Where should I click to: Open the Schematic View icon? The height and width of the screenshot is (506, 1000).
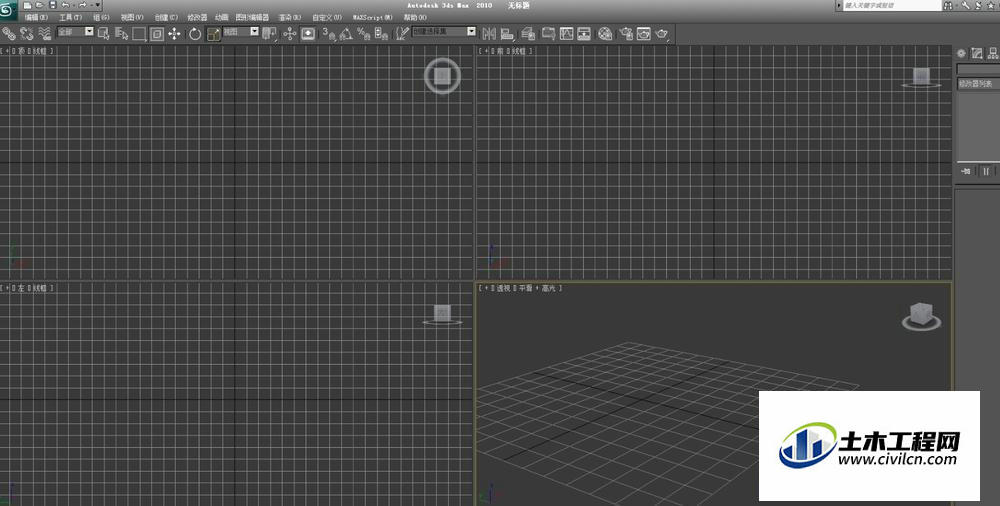pos(584,33)
